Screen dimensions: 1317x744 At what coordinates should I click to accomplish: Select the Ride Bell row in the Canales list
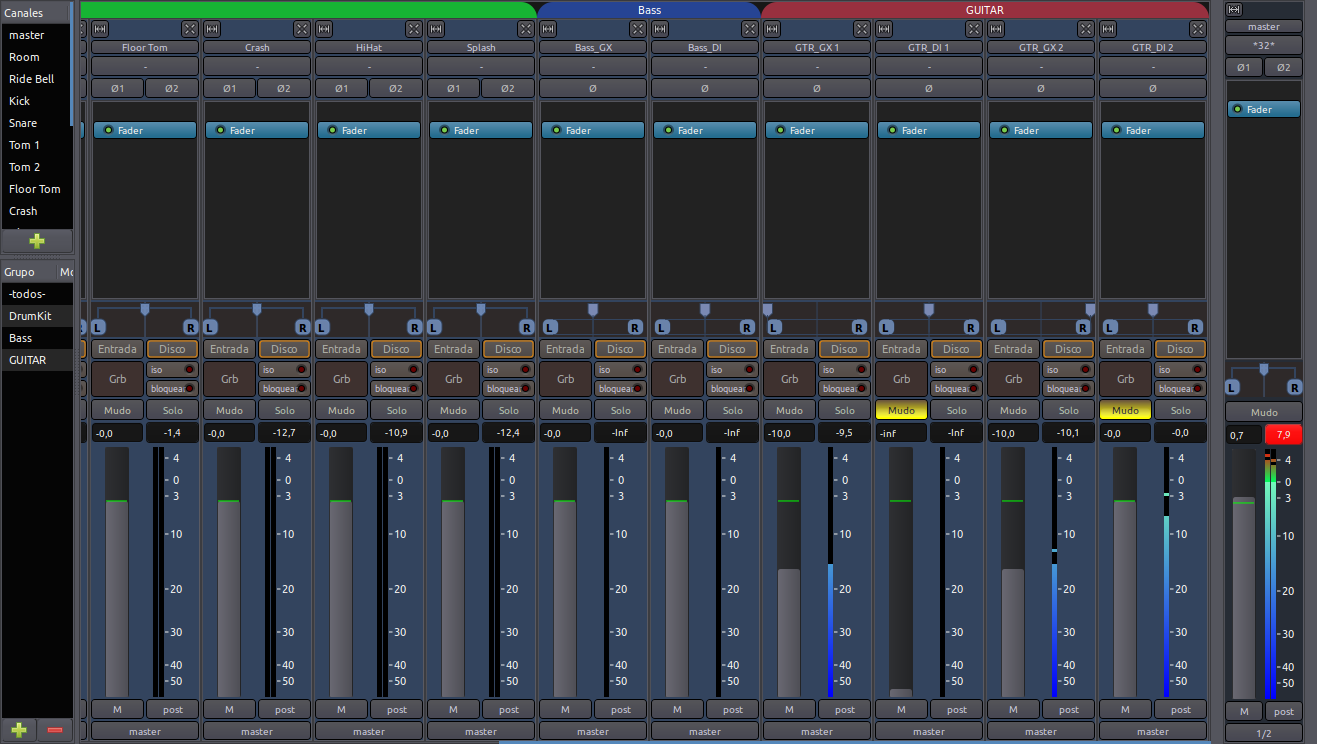coord(37,79)
